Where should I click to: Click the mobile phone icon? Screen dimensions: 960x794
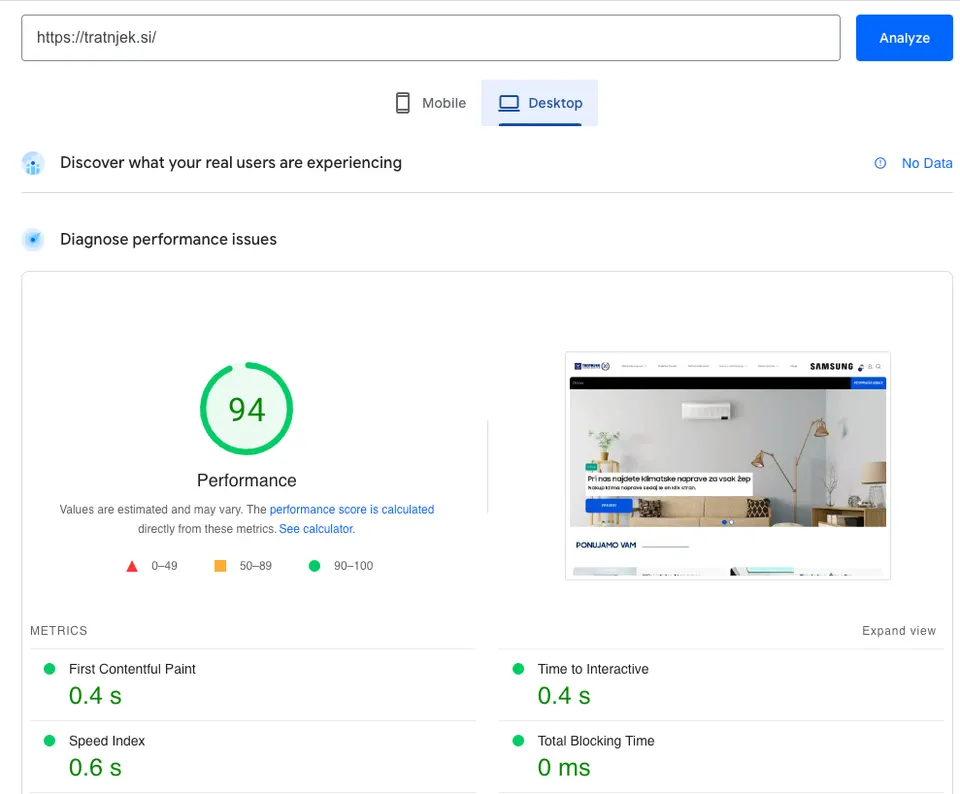(x=403, y=103)
